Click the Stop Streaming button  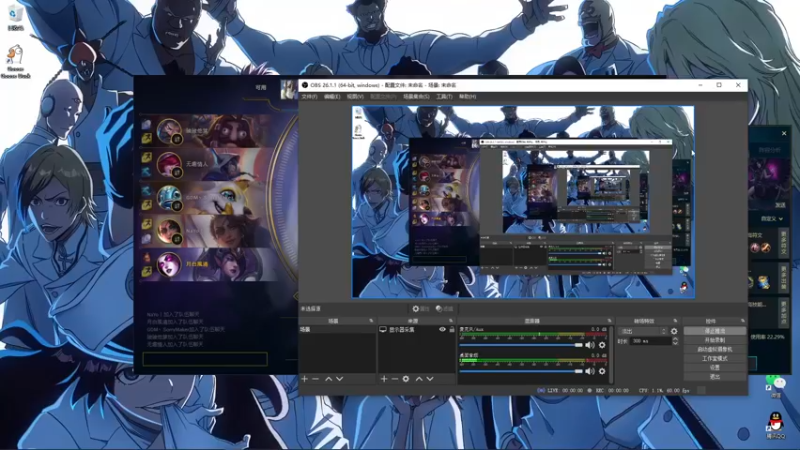[x=714, y=331]
